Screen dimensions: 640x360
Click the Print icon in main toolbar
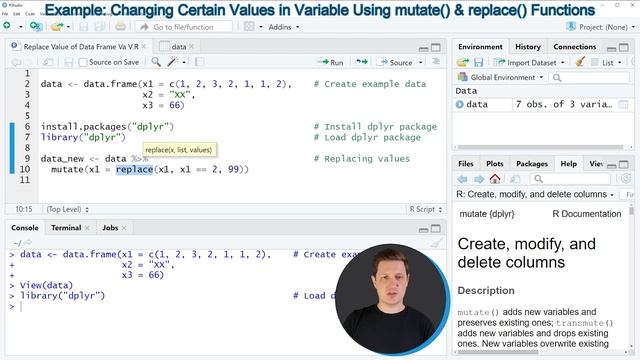click(x=120, y=27)
